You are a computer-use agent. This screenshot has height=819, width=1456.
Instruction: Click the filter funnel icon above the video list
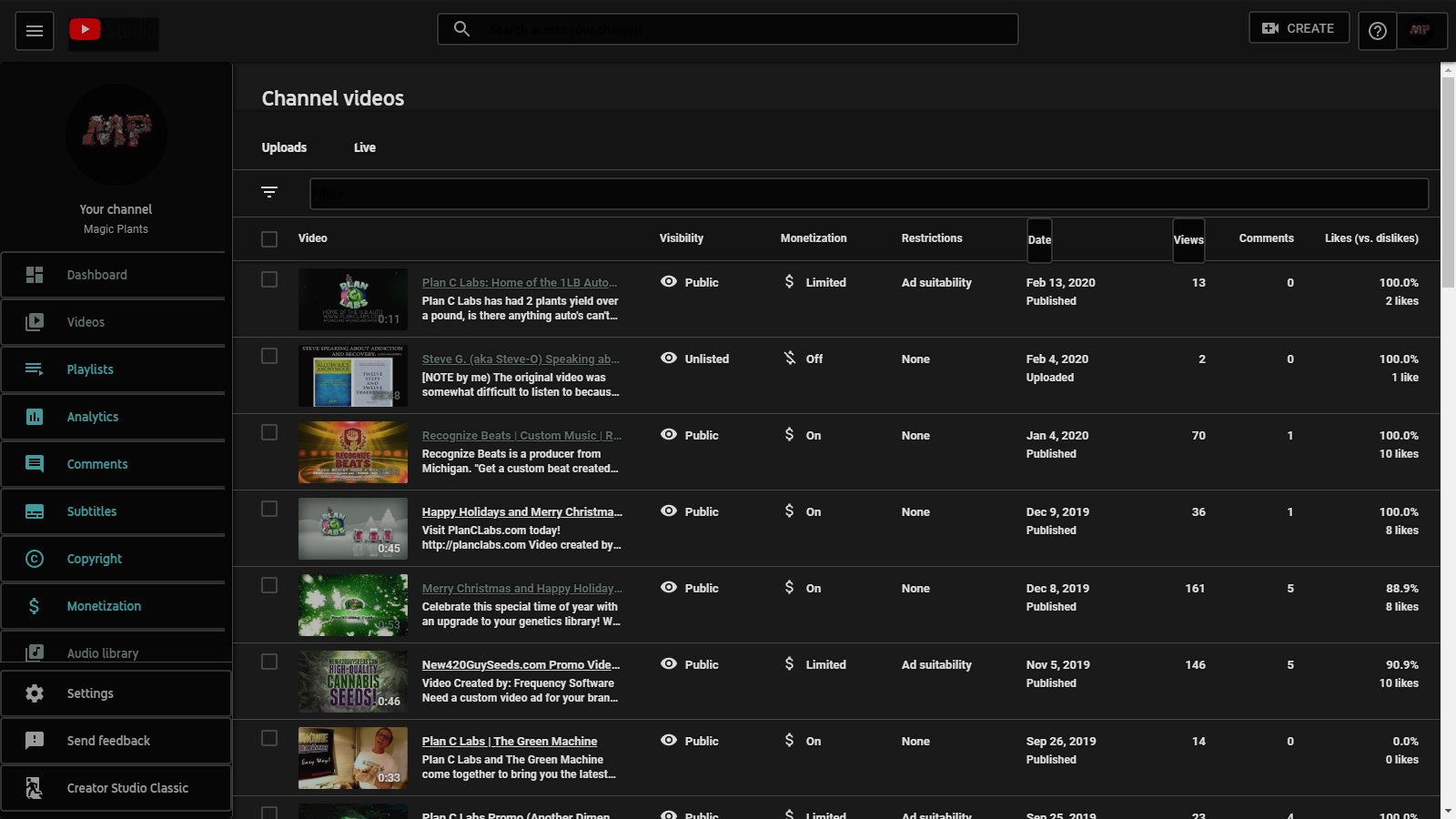tap(269, 192)
